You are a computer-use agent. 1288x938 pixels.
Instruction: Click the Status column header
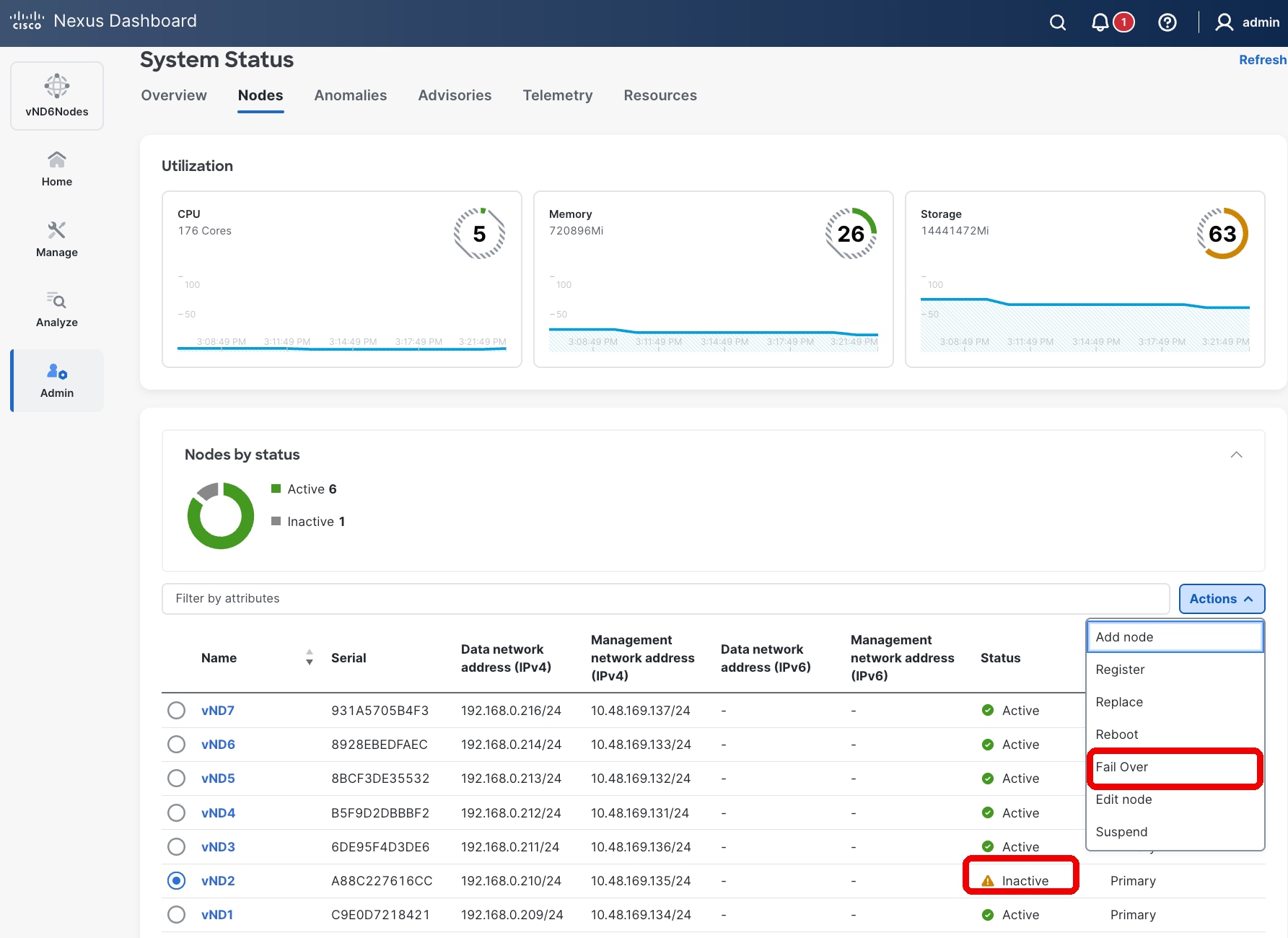click(x=1000, y=657)
